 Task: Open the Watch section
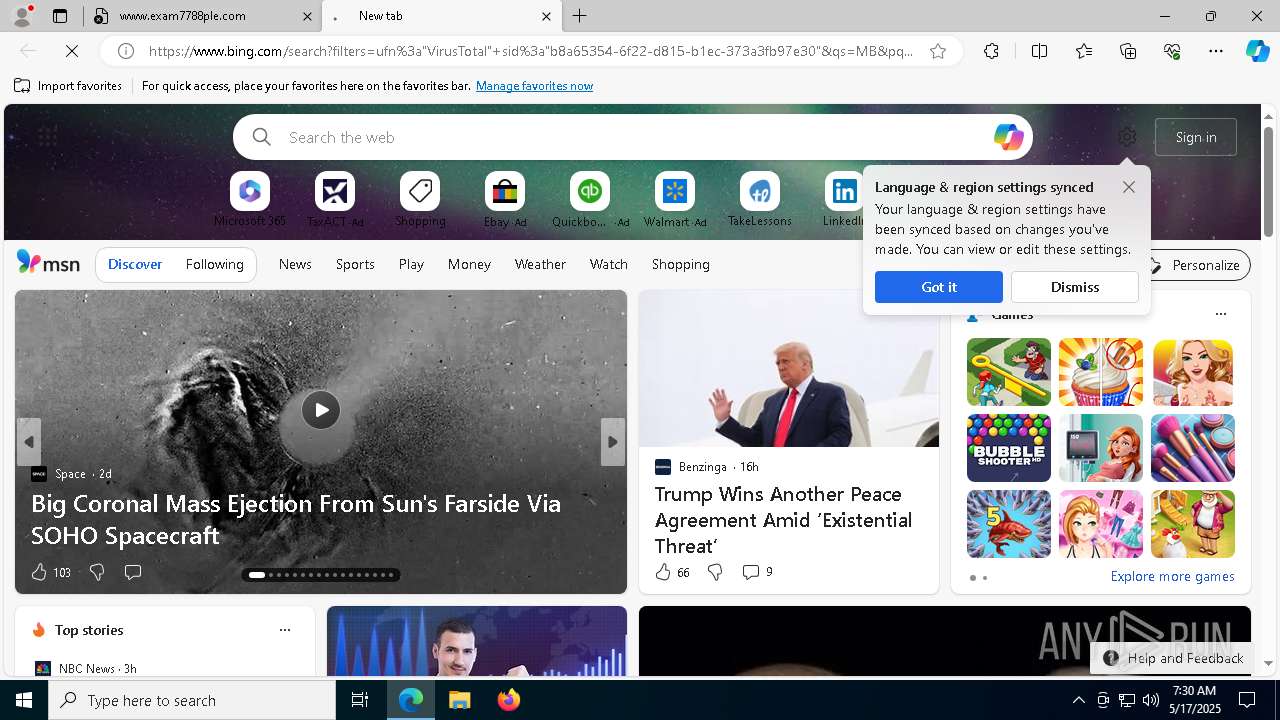(x=609, y=264)
